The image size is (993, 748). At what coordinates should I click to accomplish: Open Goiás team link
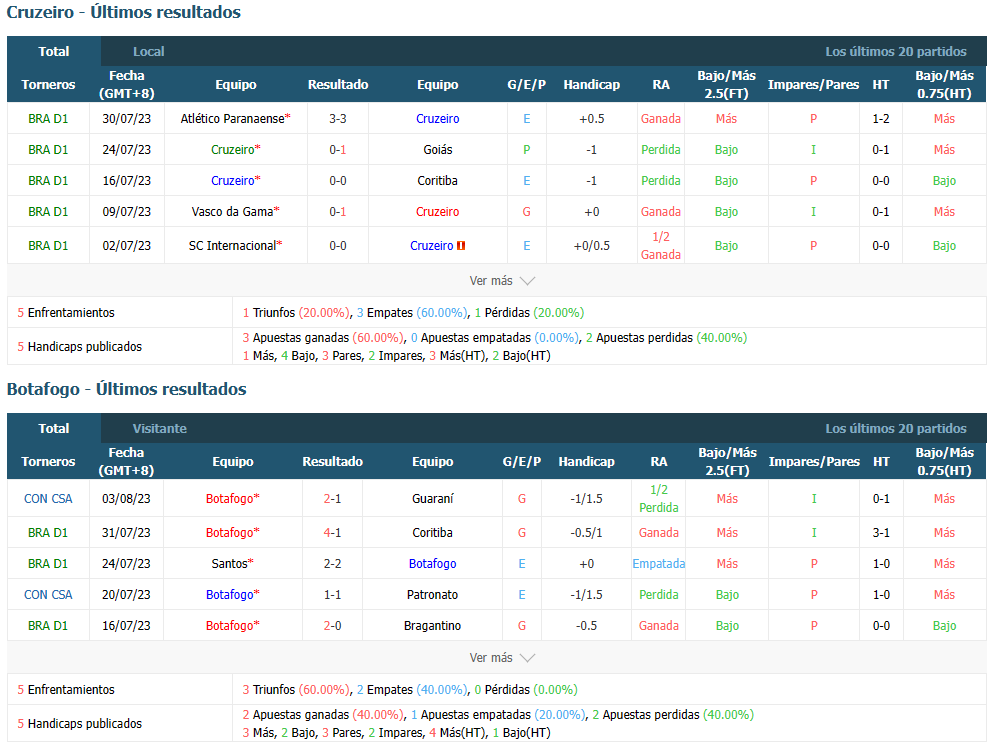point(438,149)
